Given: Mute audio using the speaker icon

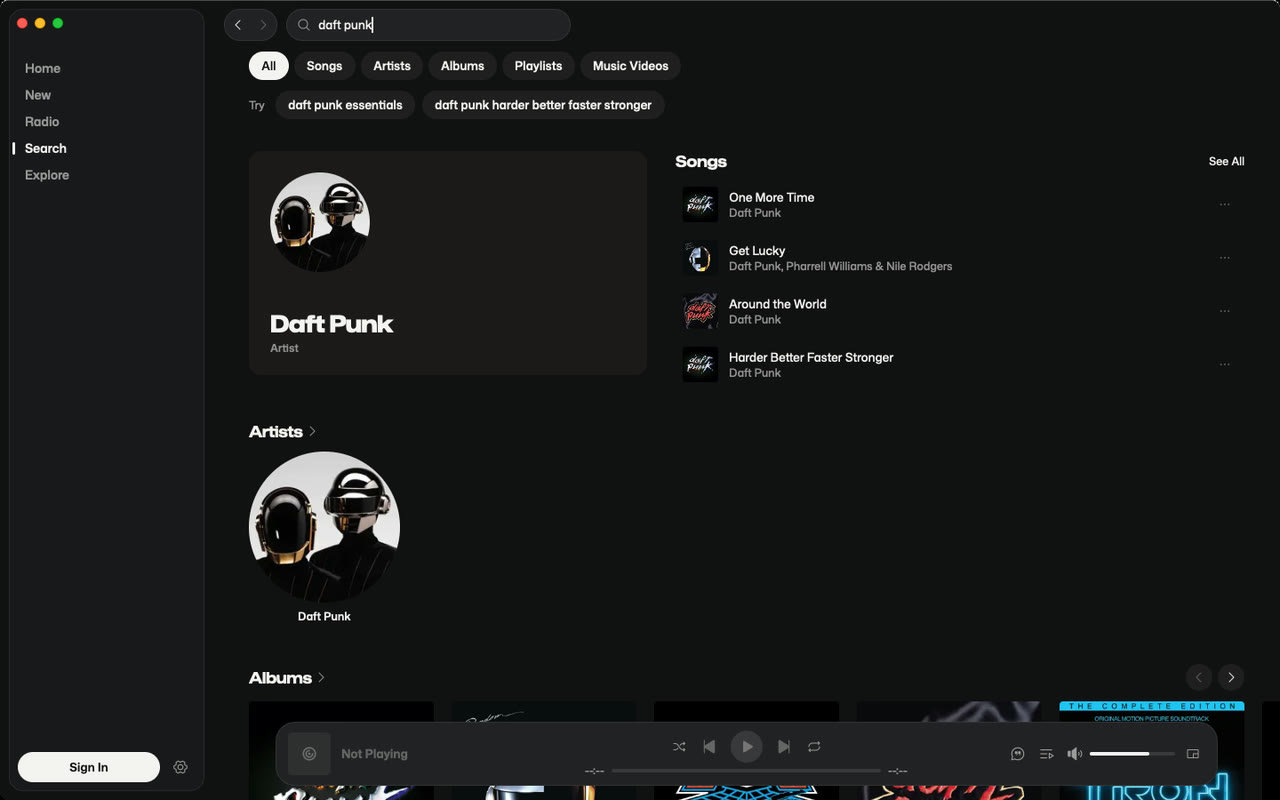Looking at the screenshot, I should (1075, 754).
